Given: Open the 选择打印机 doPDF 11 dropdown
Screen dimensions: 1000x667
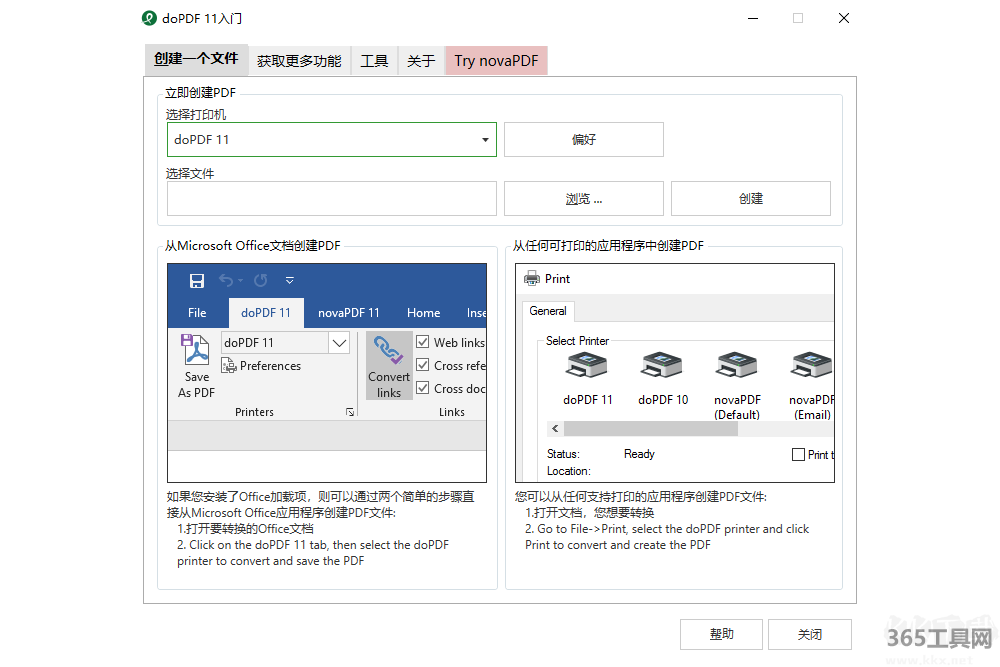Looking at the screenshot, I should coord(486,140).
